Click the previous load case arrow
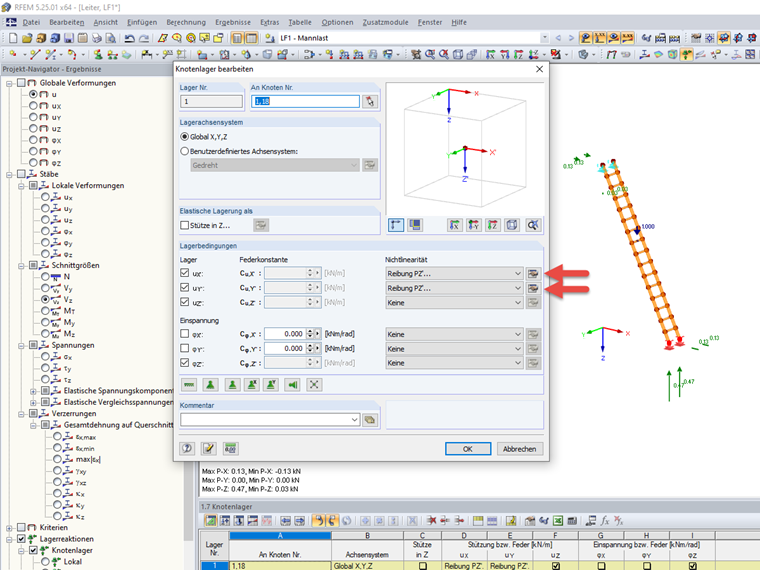760x570 pixels. pos(558,38)
